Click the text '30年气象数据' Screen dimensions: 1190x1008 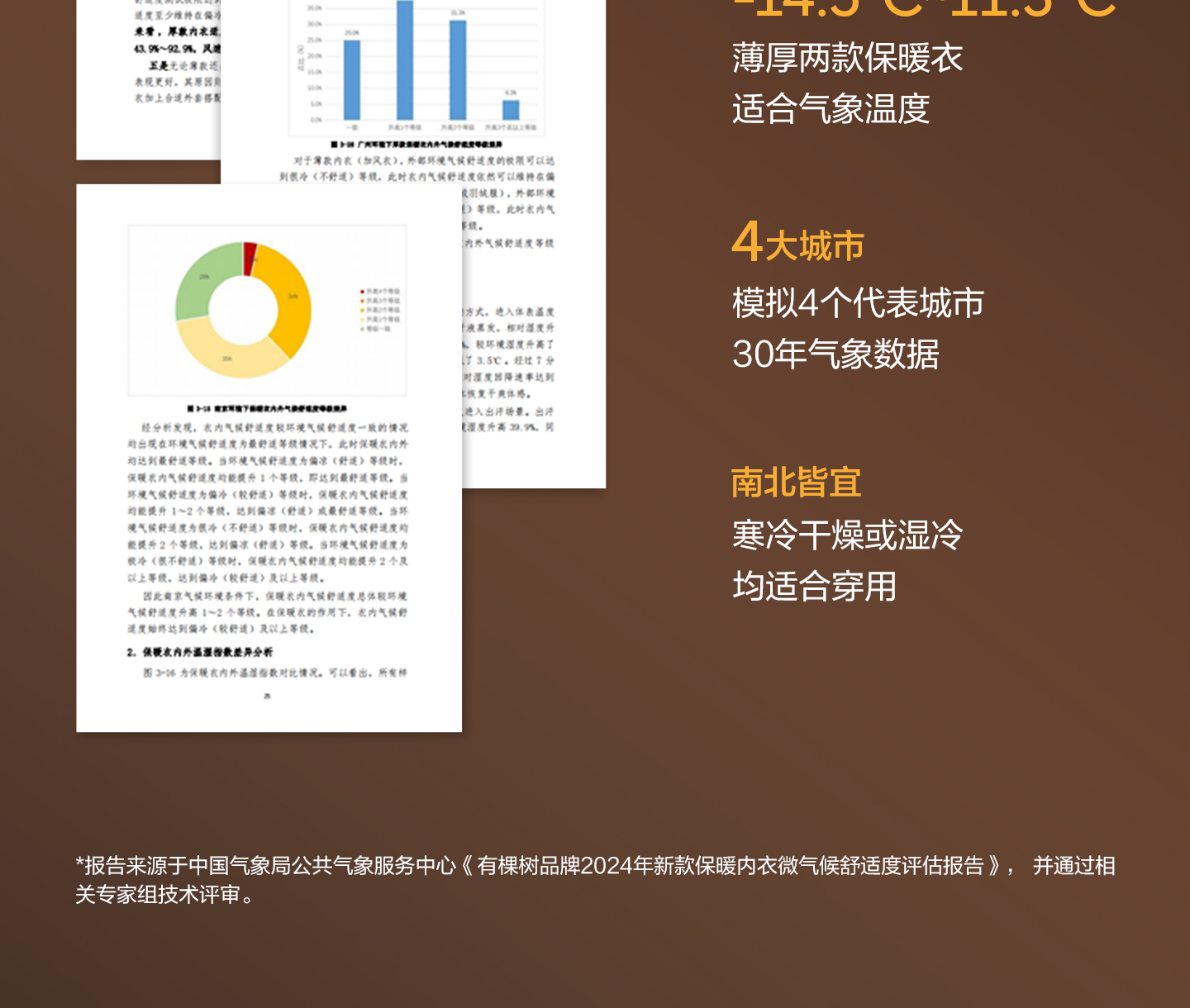pyautogui.click(x=835, y=354)
